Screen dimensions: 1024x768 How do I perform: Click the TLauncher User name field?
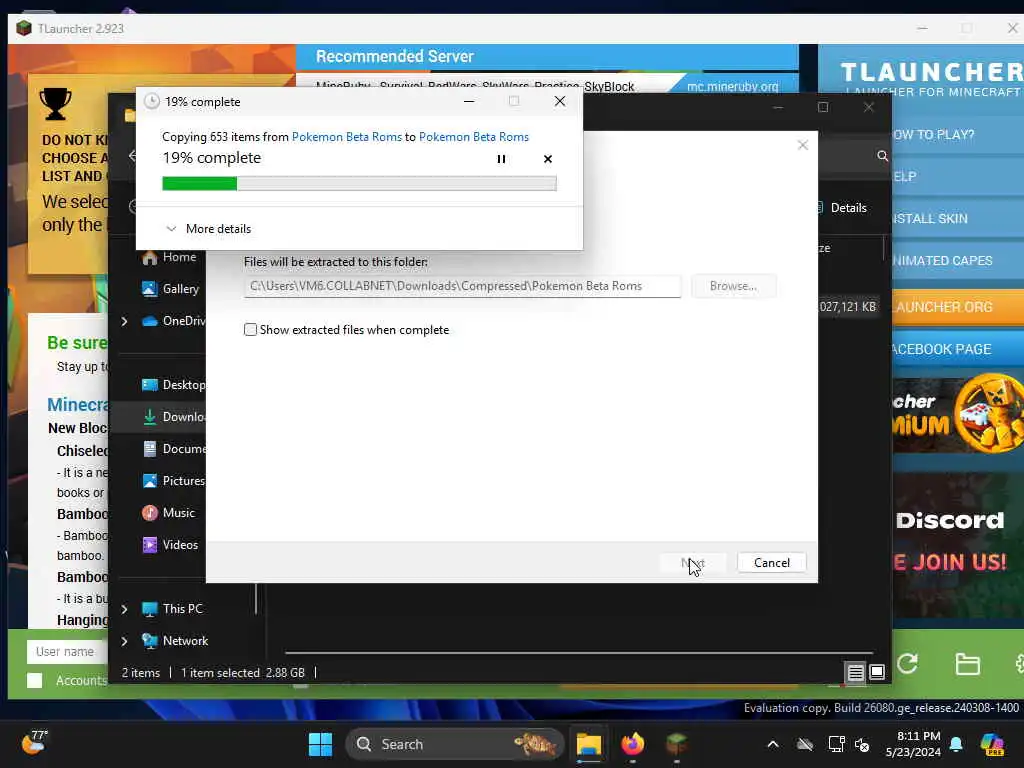(68, 652)
